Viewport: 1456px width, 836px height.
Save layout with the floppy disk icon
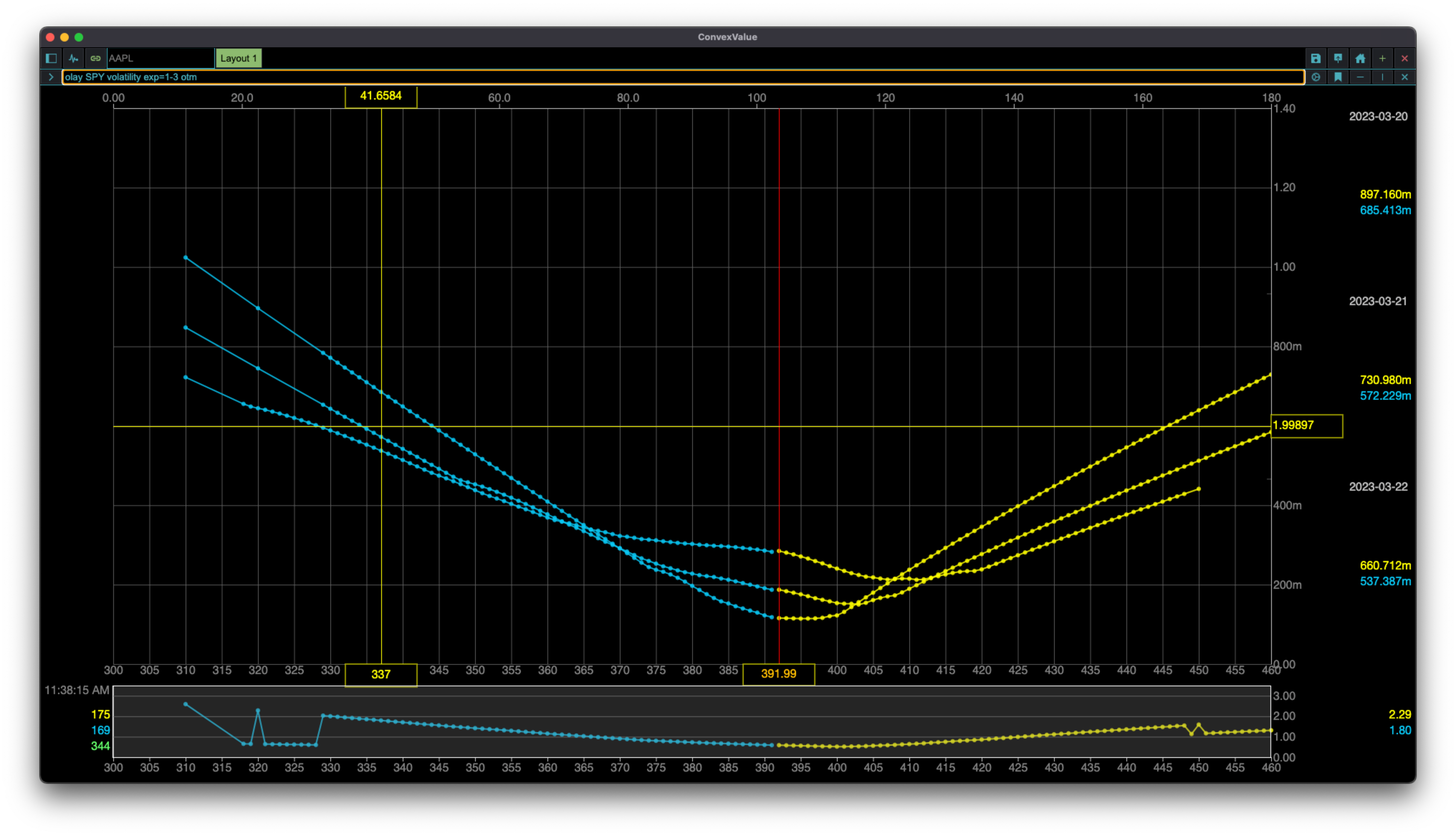coord(1315,58)
